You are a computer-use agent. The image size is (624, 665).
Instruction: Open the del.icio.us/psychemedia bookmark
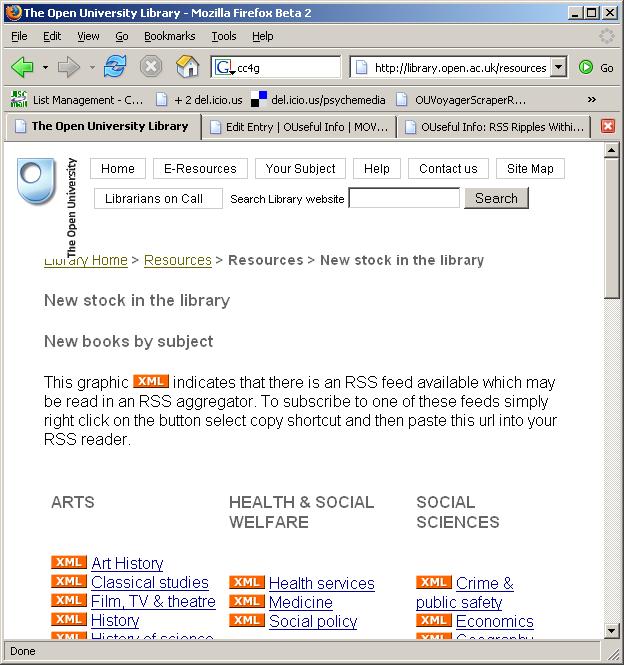(318, 100)
